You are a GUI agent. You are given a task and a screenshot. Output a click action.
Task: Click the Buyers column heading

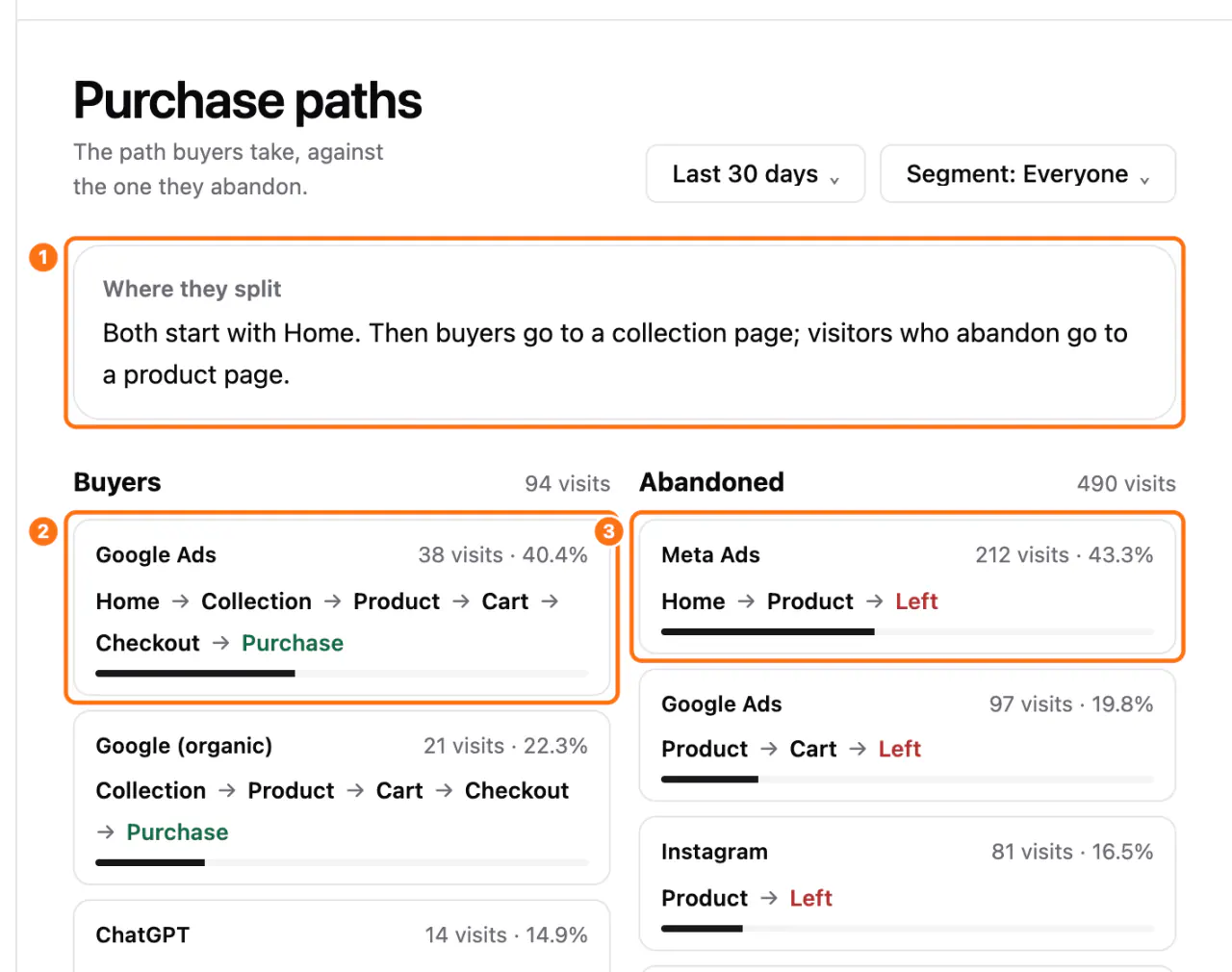pos(117,482)
